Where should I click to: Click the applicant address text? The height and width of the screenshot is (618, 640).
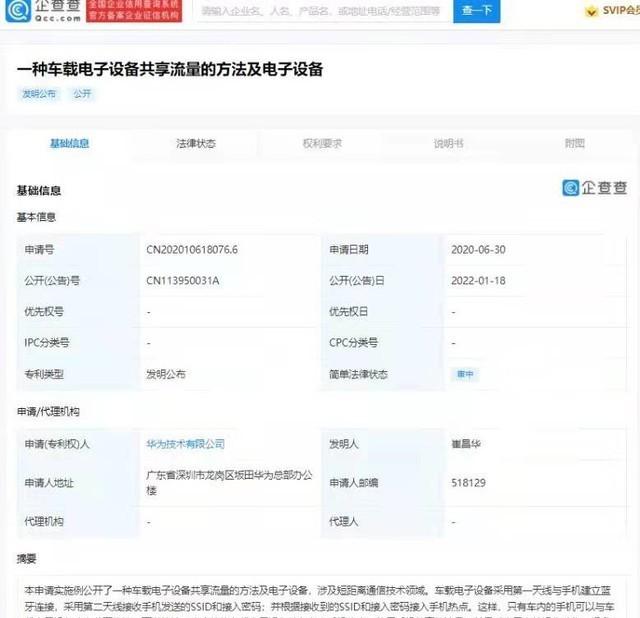(229, 482)
